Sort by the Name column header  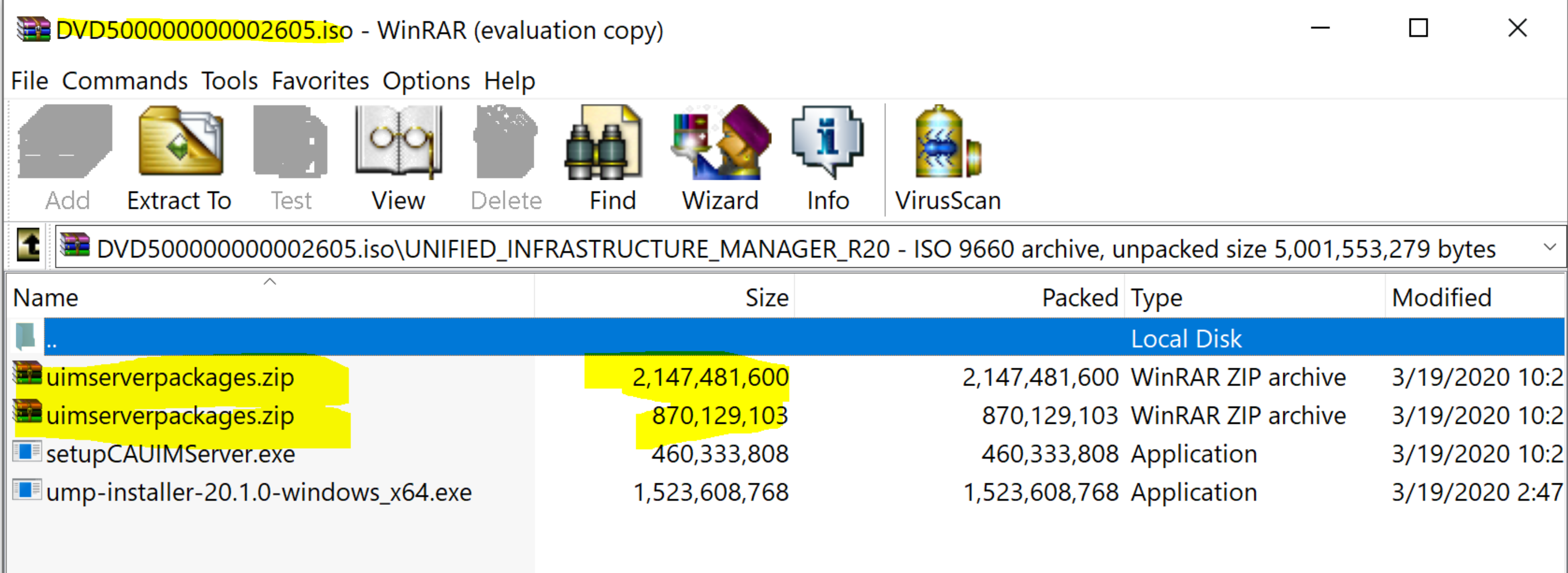click(x=46, y=298)
